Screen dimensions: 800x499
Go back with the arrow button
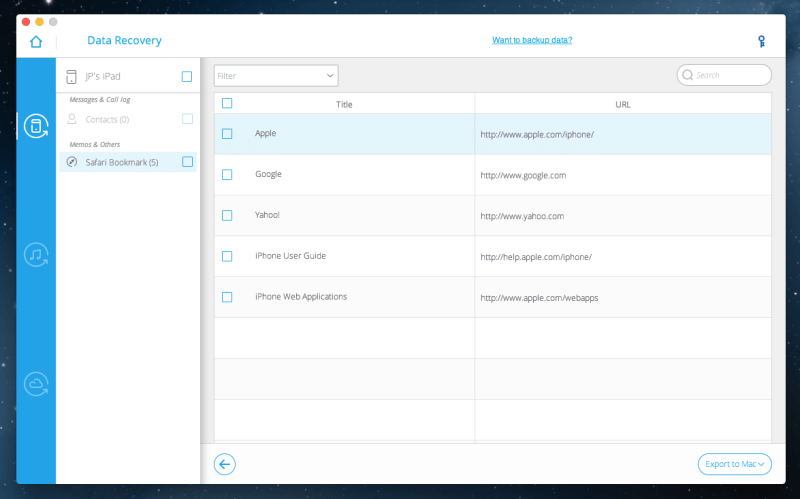(x=224, y=464)
